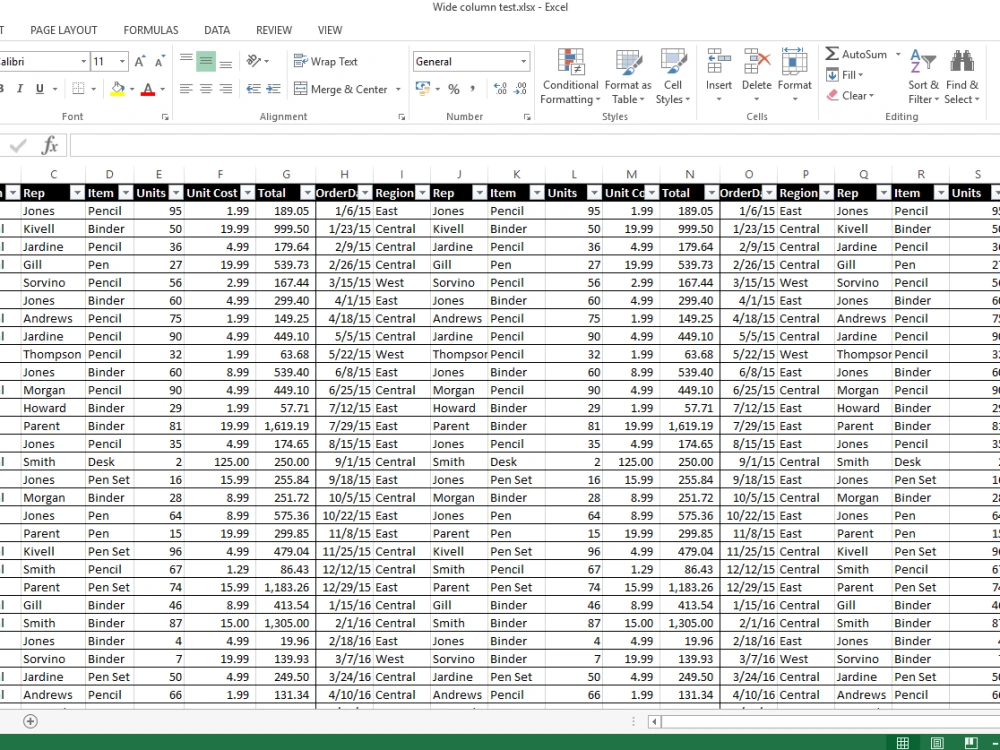The height and width of the screenshot is (750, 1000).
Task: Open Alignment dialog launcher
Action: tap(402, 117)
